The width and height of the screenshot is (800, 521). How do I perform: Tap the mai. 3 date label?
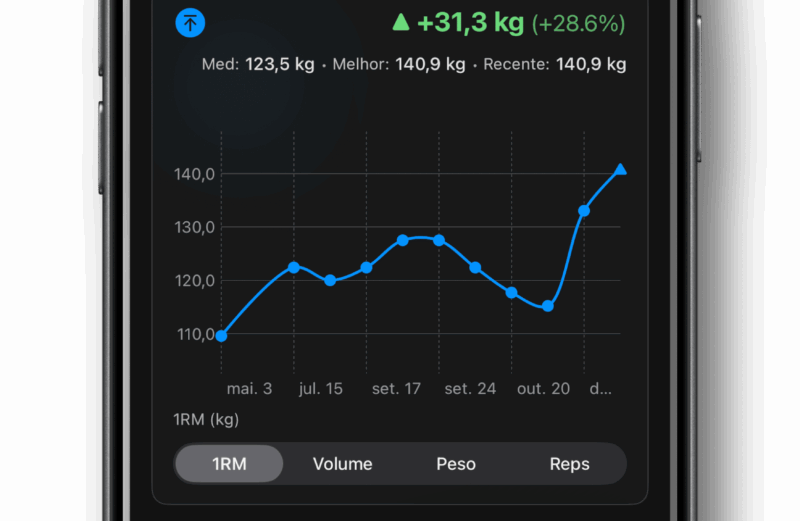[249, 389]
